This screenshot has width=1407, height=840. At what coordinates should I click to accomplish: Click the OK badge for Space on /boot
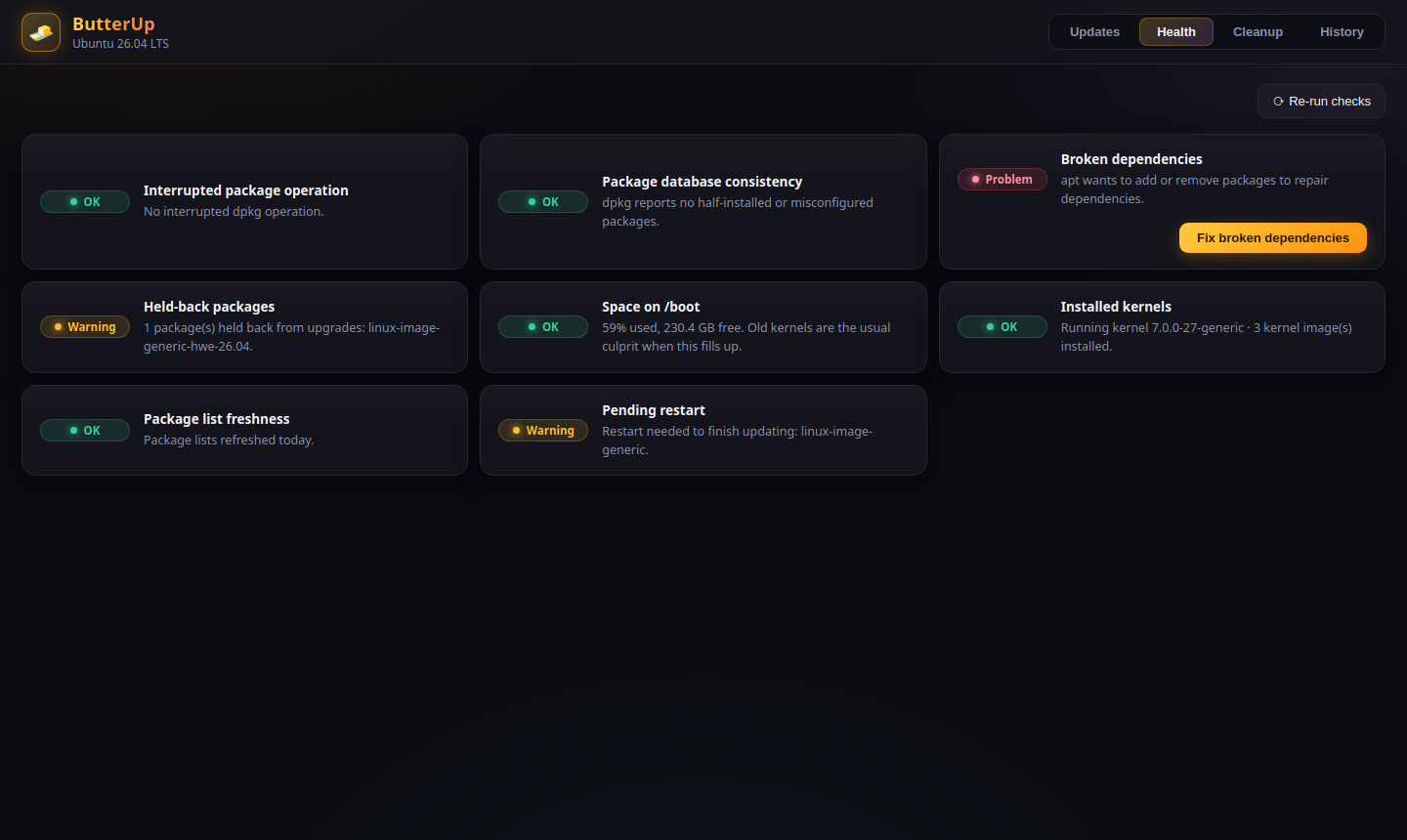(543, 327)
